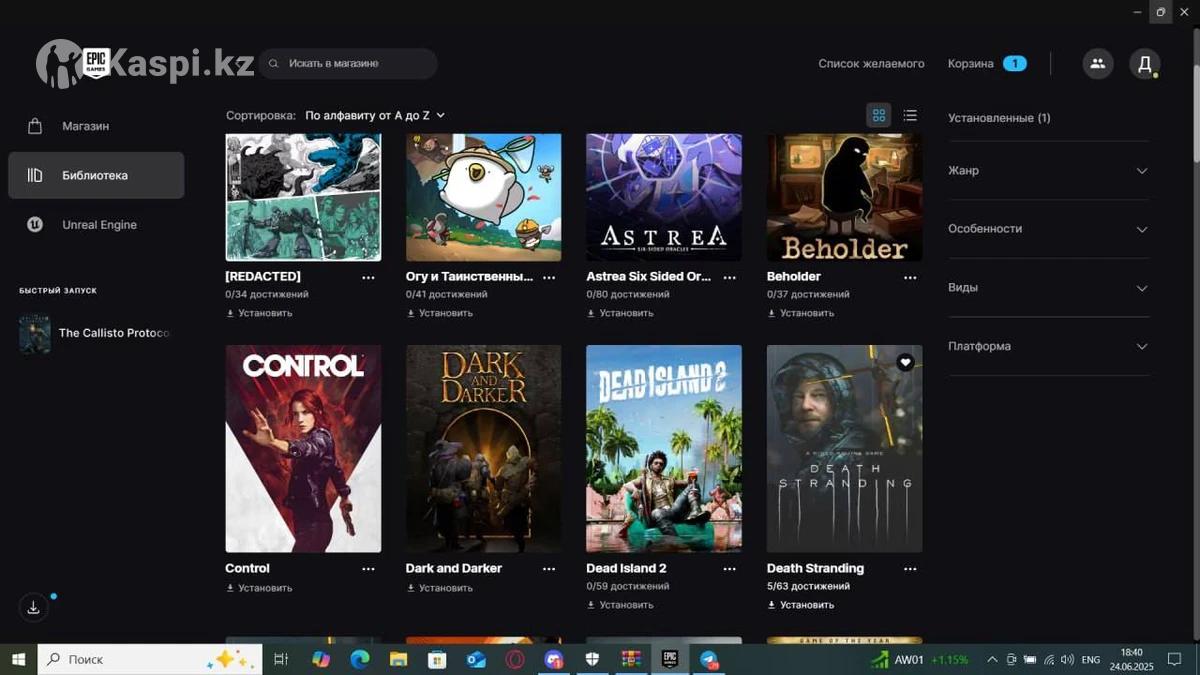Open the sort dropdown По алфавиту от А до Z
Screen dimensions: 1200x675
click(375, 115)
